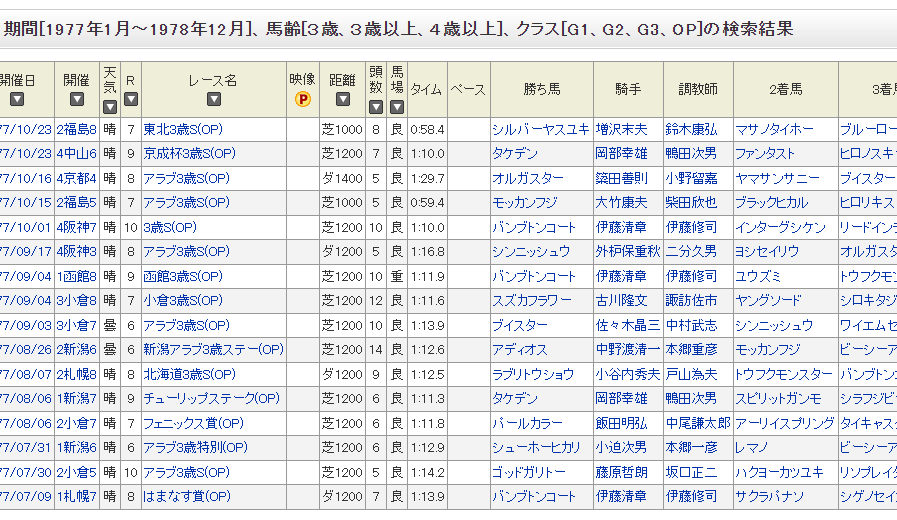Screen dimensions: 897x520
Task: Open winning horse スズカフラワー
Action: (531, 301)
